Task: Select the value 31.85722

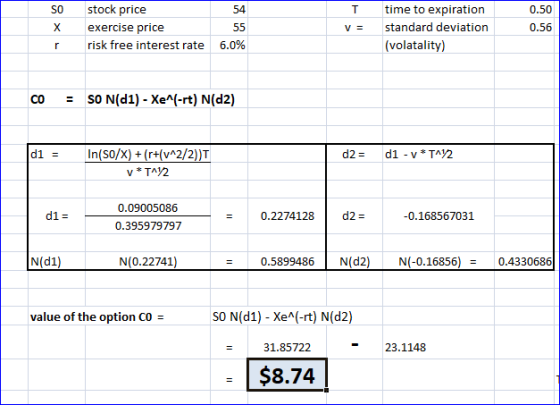Action: 287,348
